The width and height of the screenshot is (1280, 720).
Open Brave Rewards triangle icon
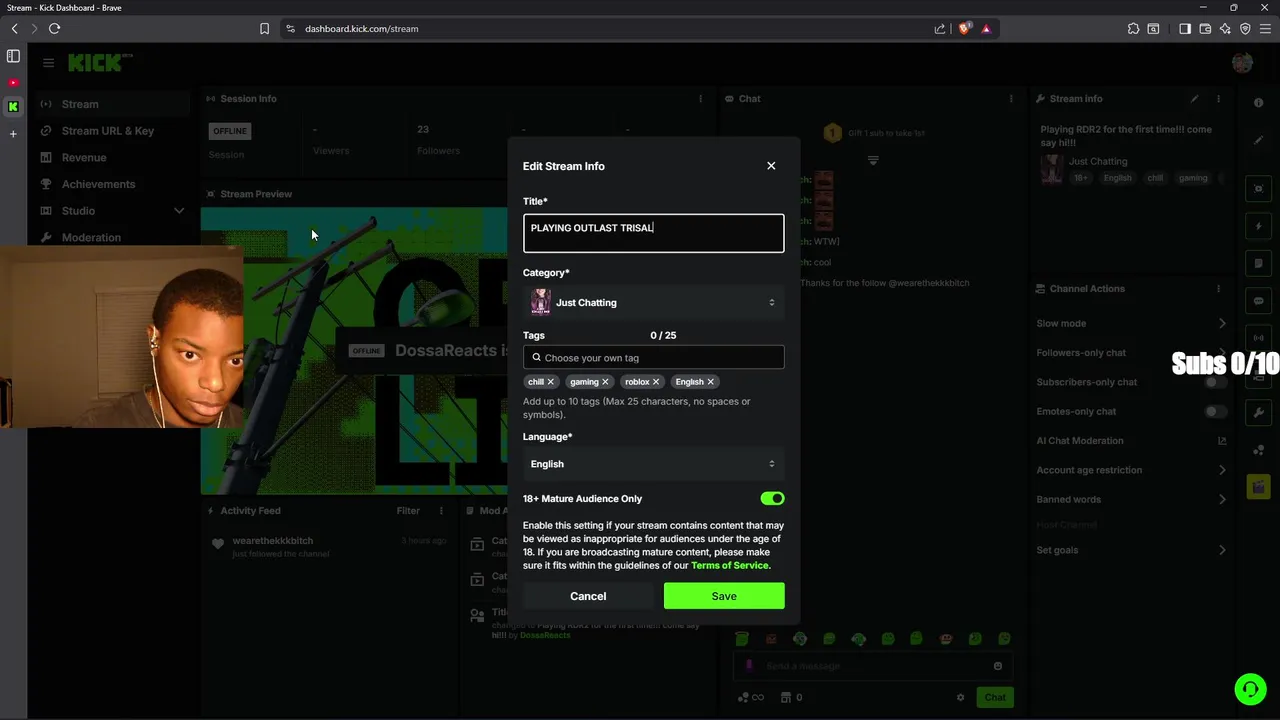pos(986,29)
